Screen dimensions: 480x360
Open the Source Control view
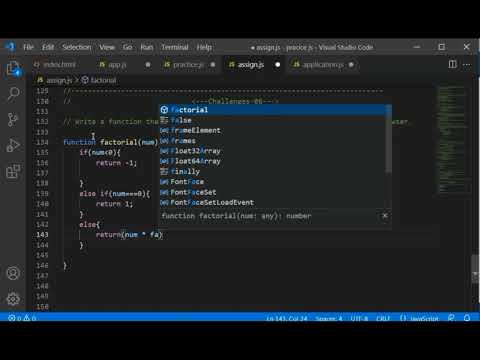[x=13, y=120]
